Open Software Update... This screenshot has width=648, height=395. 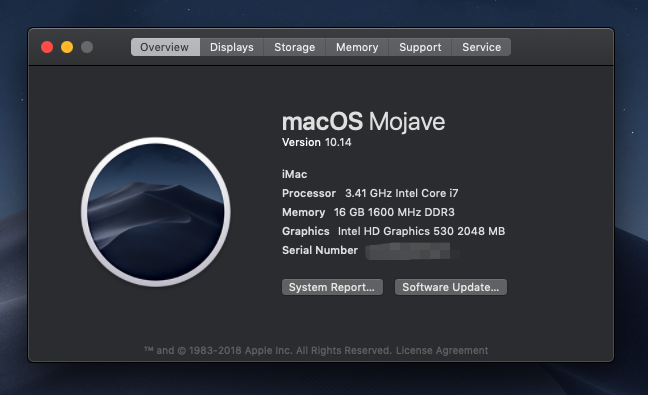pyautogui.click(x=451, y=287)
